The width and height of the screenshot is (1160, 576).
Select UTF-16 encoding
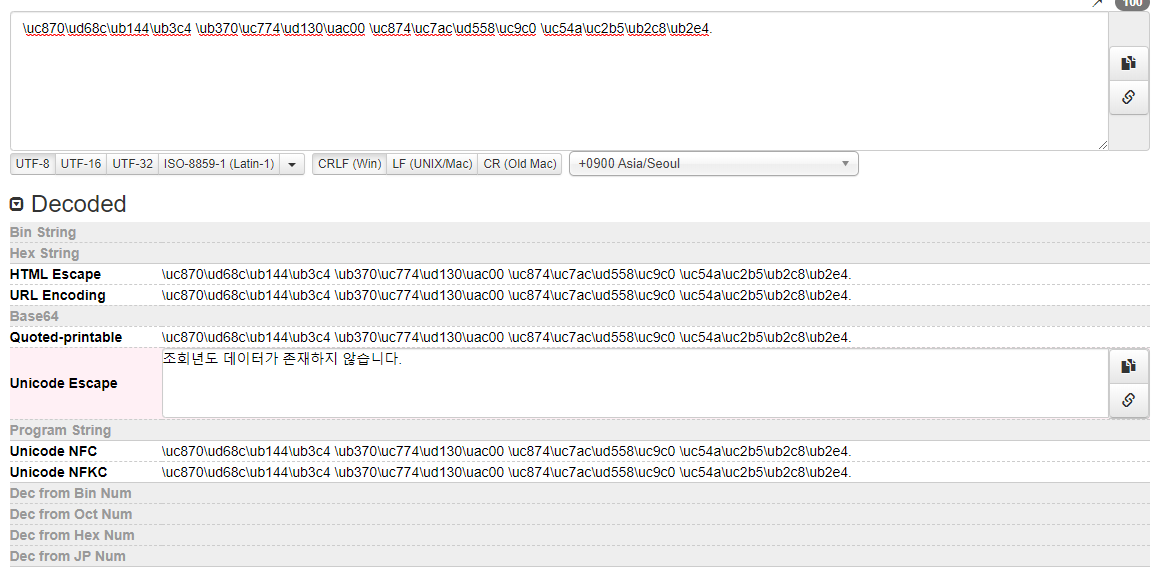click(x=81, y=163)
